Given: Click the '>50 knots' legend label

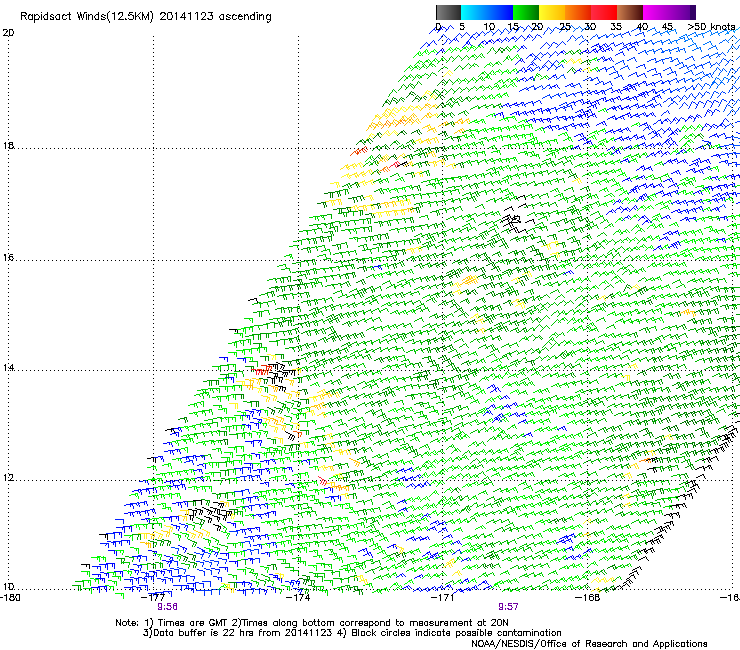Looking at the screenshot, I should [711, 27].
